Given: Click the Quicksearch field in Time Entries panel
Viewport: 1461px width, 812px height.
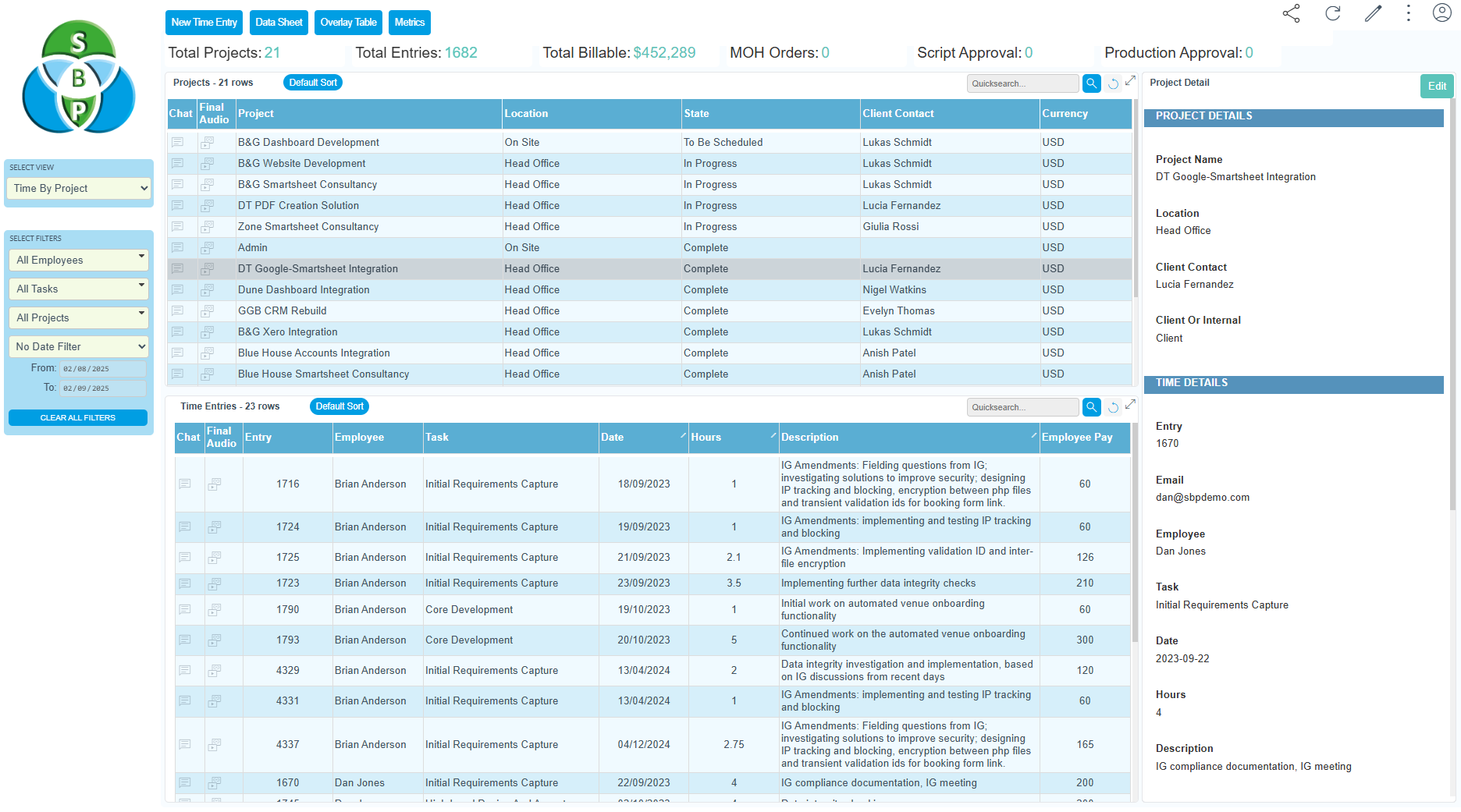Looking at the screenshot, I should [1022, 406].
